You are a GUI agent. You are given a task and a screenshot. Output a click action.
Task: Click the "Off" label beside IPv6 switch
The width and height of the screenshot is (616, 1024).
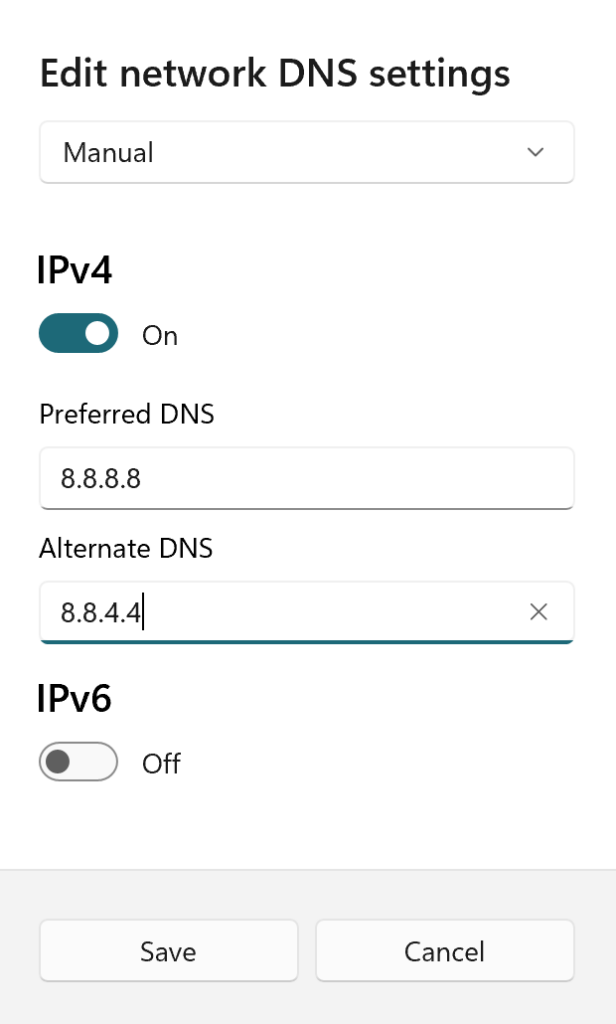pyautogui.click(x=161, y=765)
